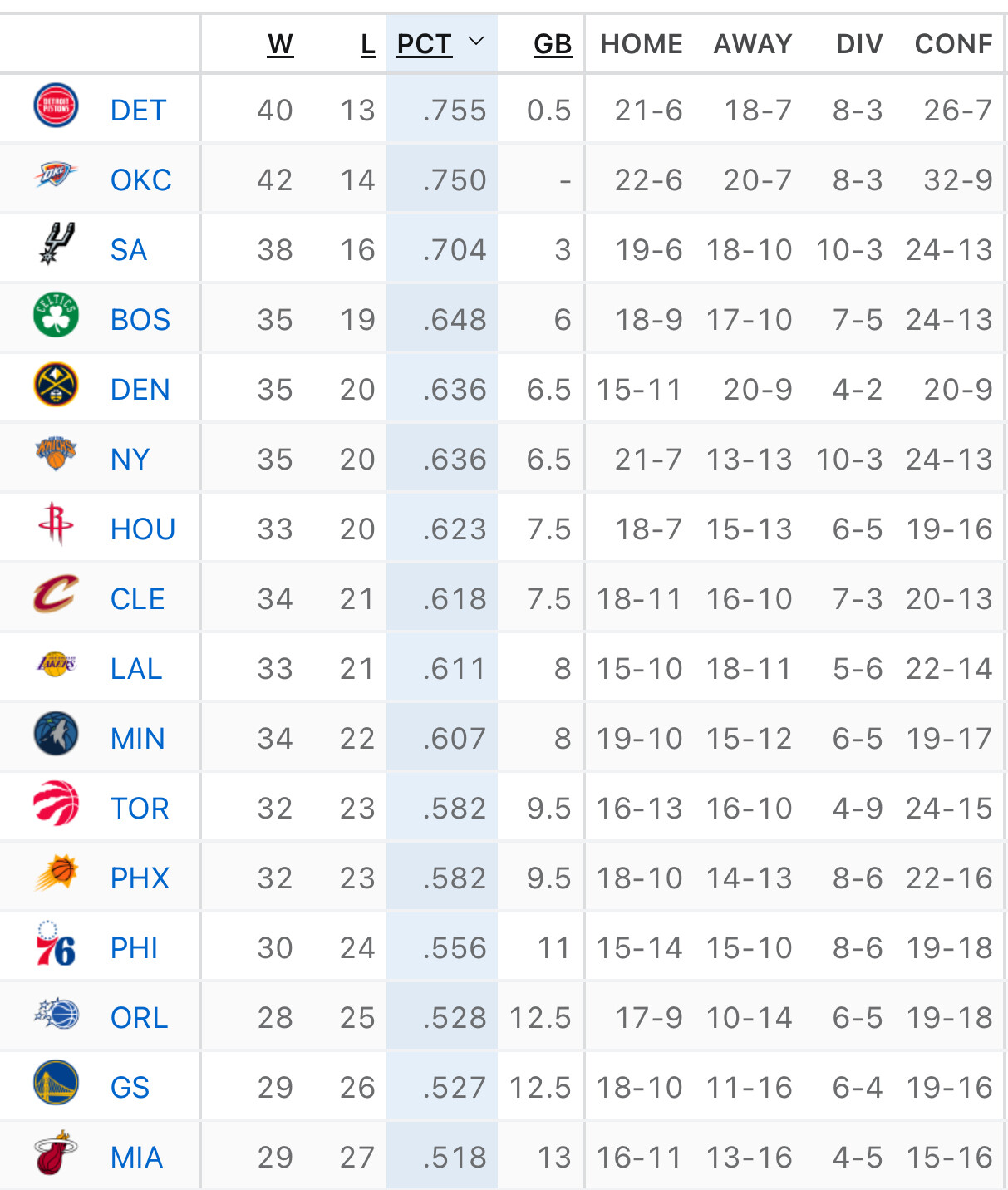The height and width of the screenshot is (1190, 1008).
Task: Click the Miami Heat logo
Action: [x=56, y=1153]
